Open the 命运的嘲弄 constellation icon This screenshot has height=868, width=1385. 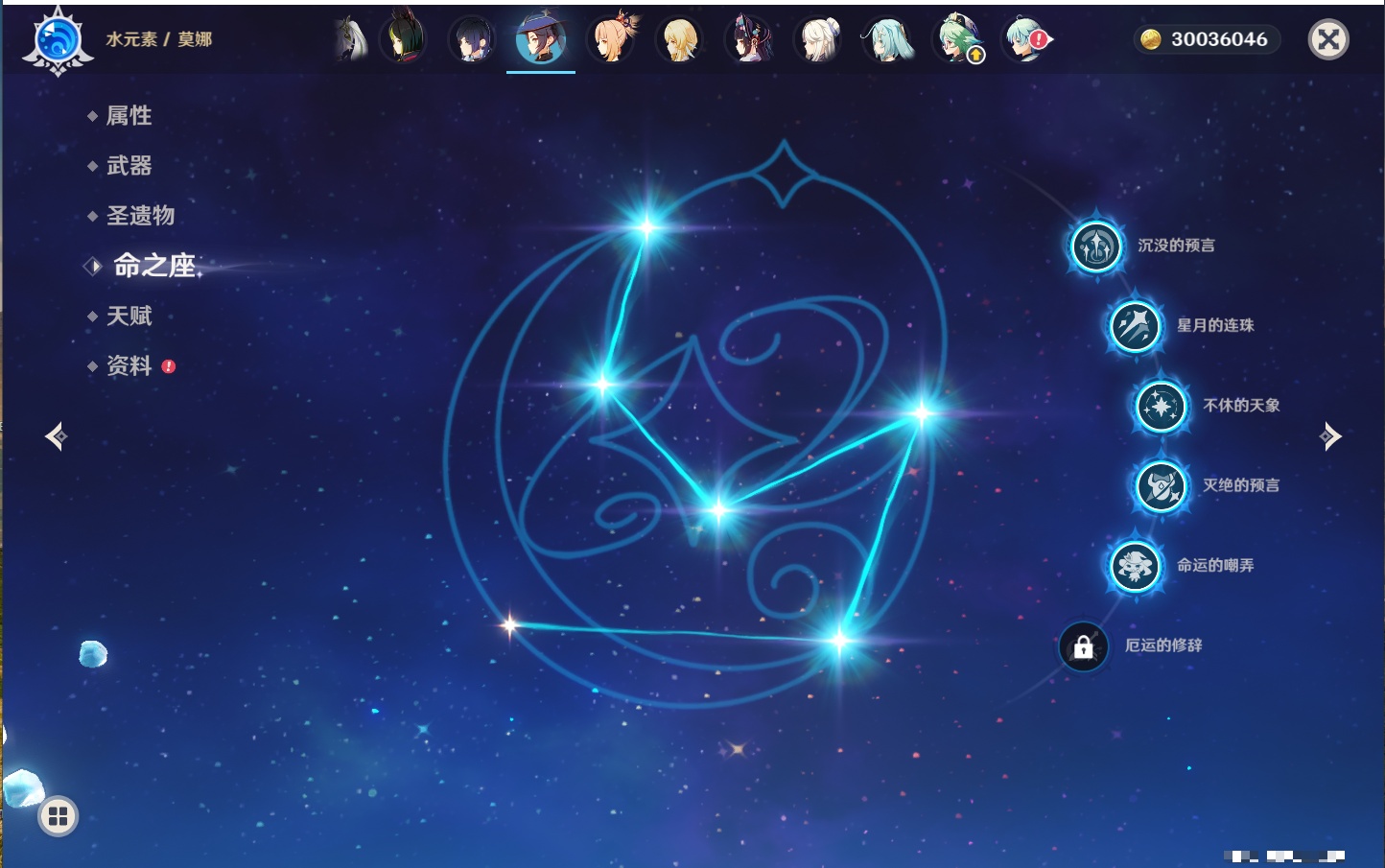click(x=1135, y=566)
